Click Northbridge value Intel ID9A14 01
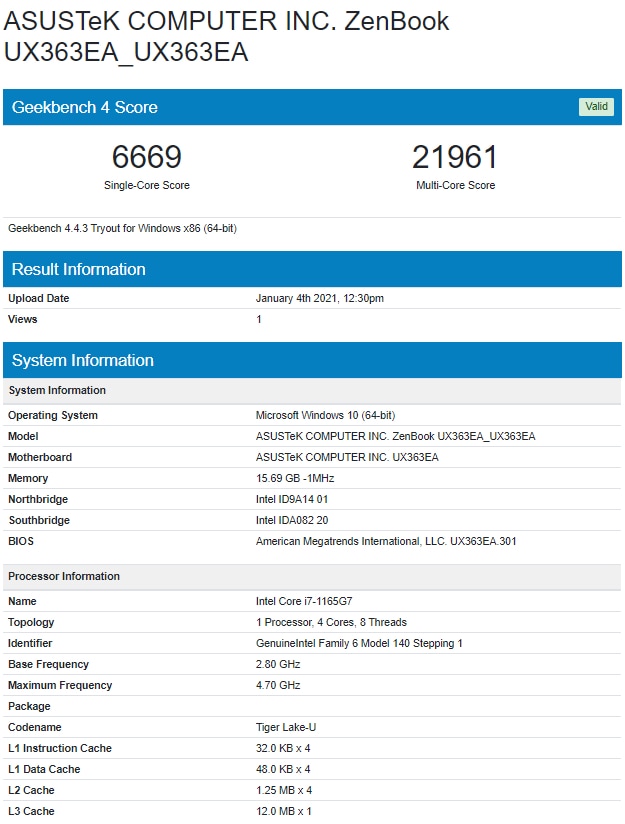The width and height of the screenshot is (625, 824). pyautogui.click(x=292, y=499)
